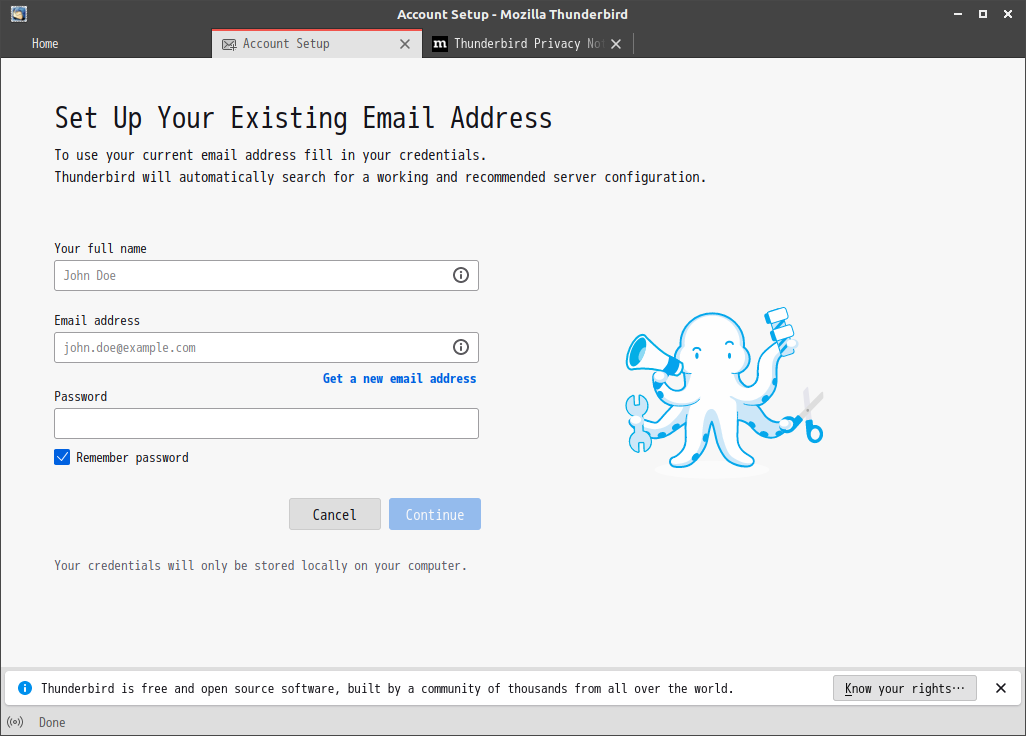This screenshot has width=1026, height=736.
Task: Close the Account Setup tab
Action: click(x=405, y=44)
